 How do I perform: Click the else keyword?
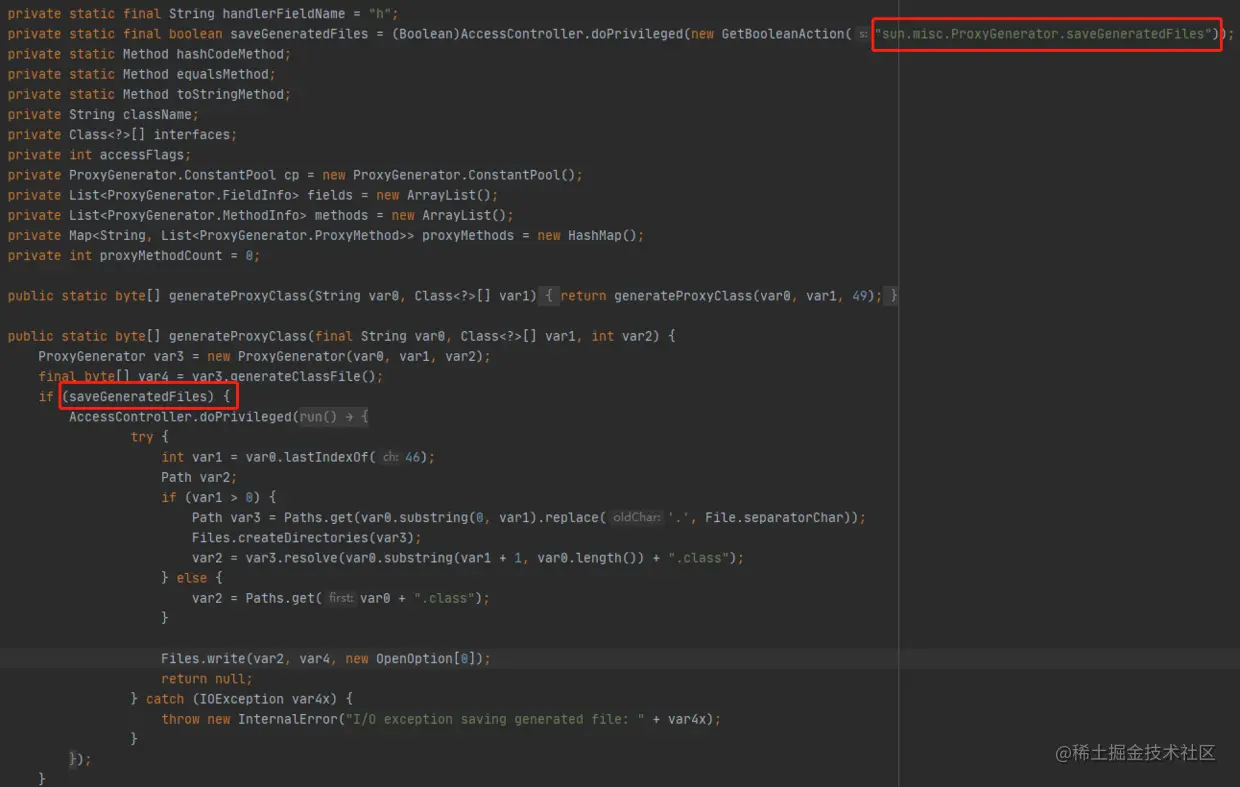pos(192,578)
